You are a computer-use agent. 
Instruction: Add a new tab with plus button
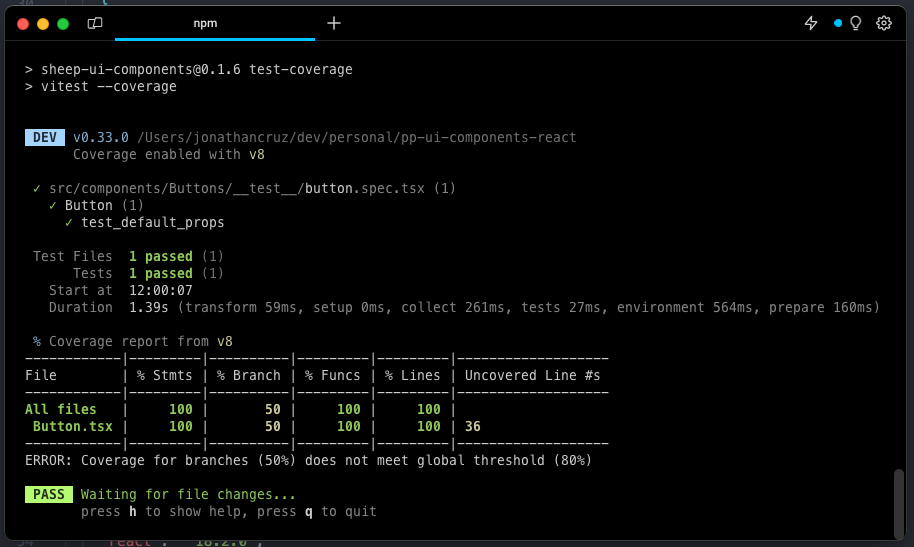333,23
